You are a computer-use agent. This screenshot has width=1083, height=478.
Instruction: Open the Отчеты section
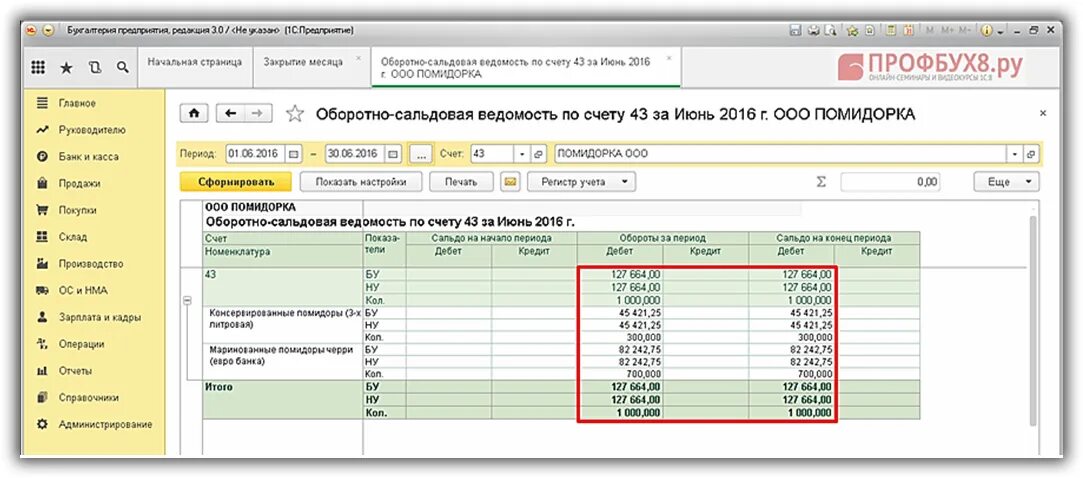[93, 371]
